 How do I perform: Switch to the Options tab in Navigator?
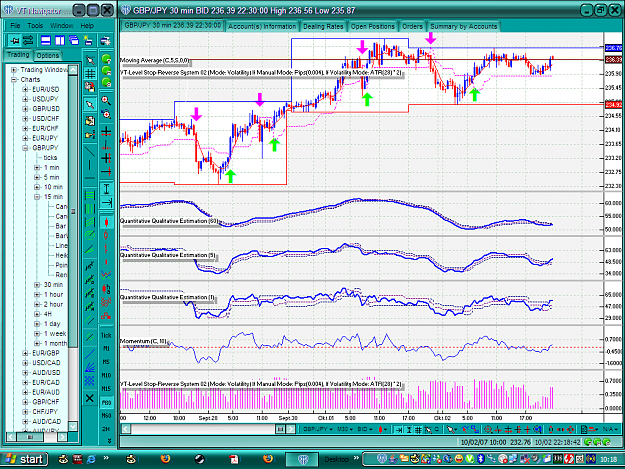pos(47,56)
